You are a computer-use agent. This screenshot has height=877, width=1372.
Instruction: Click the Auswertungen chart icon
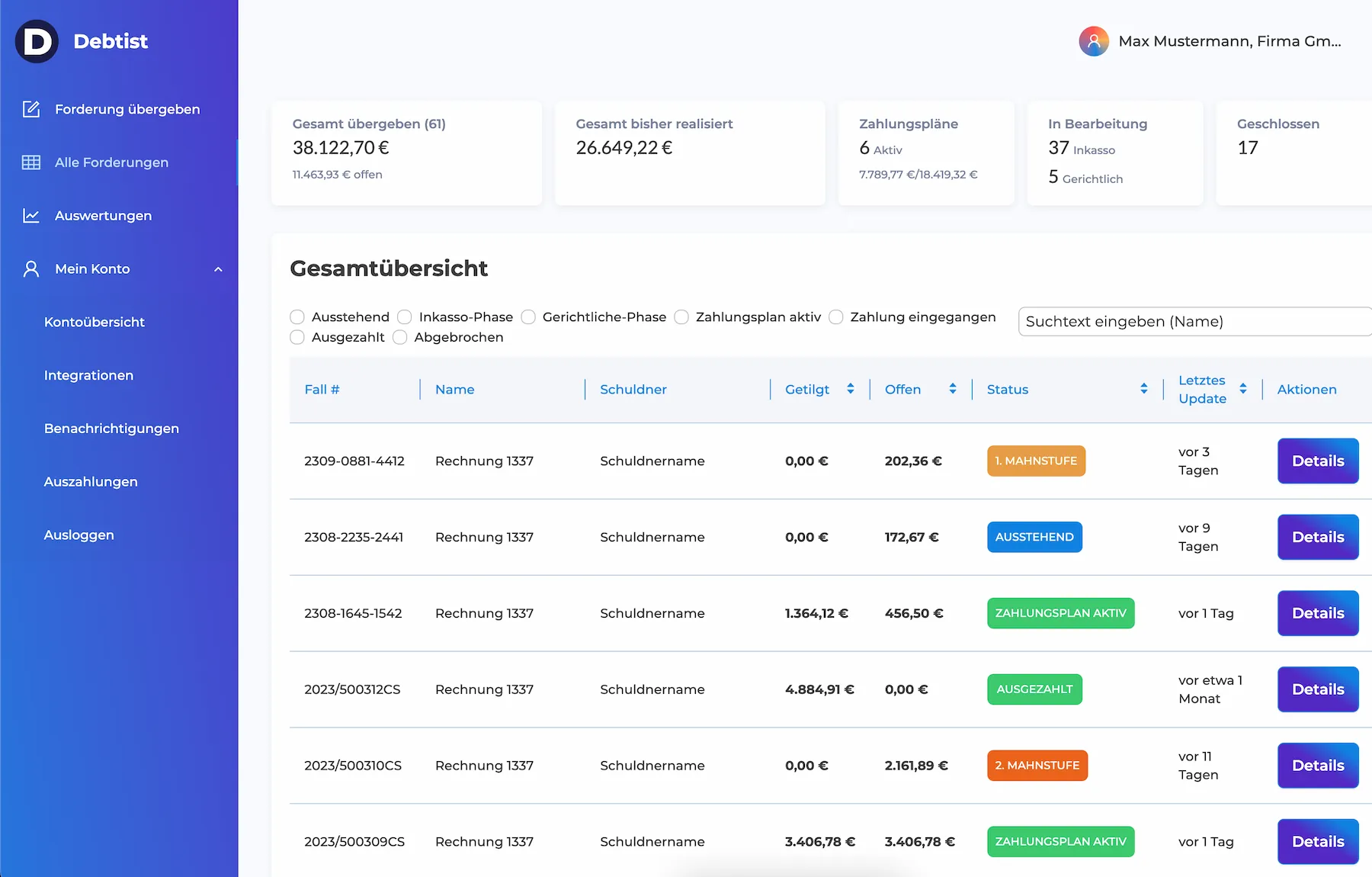point(30,215)
